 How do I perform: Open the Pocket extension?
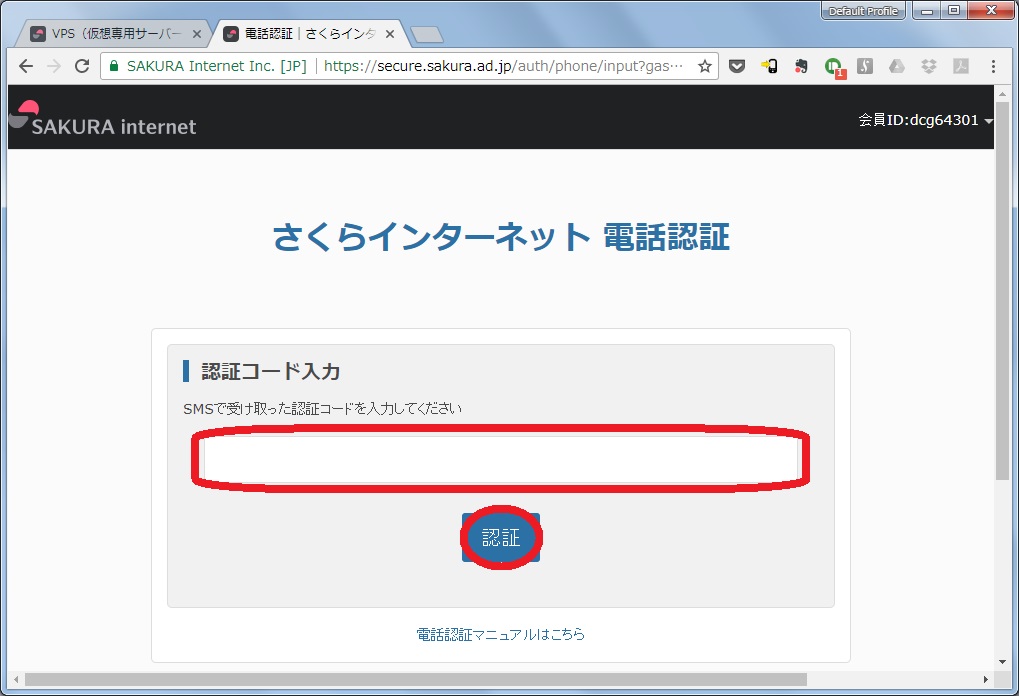737,66
